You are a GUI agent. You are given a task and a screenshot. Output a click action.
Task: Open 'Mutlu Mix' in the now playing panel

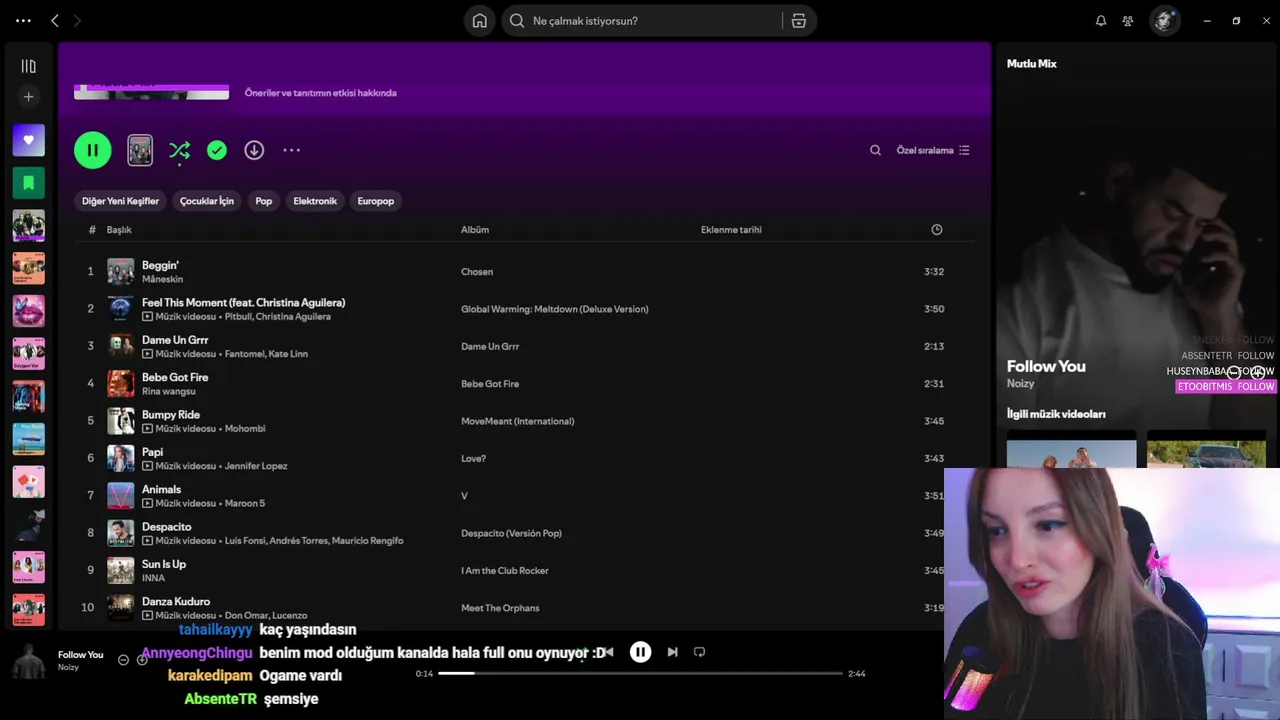tap(1031, 64)
